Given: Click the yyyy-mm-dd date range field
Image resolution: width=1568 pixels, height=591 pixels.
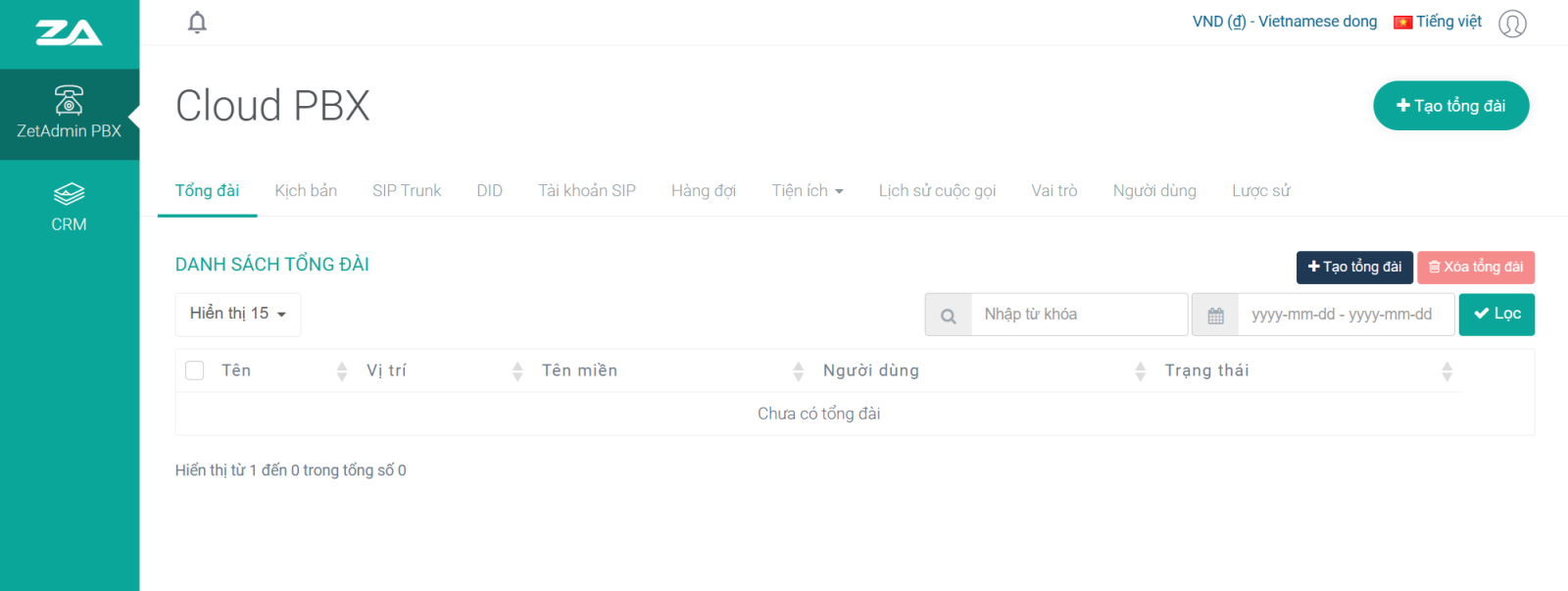Looking at the screenshot, I should pos(1345,315).
